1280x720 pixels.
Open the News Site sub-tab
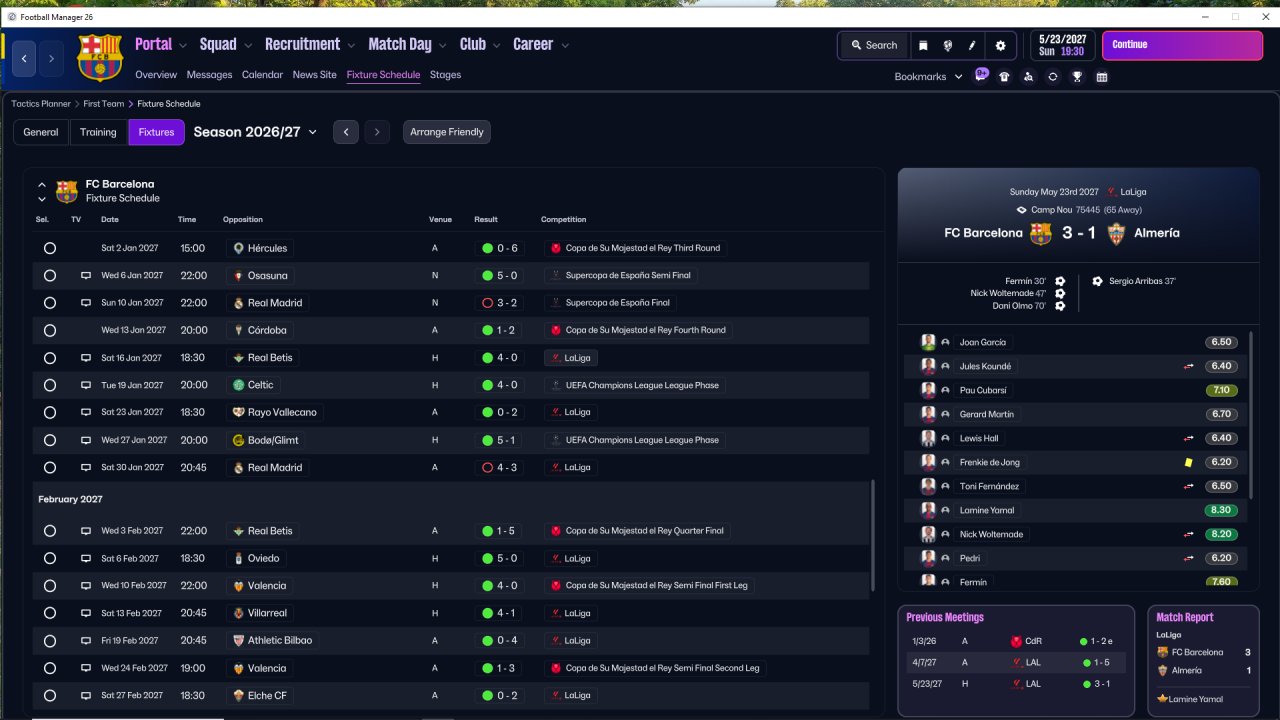315,75
